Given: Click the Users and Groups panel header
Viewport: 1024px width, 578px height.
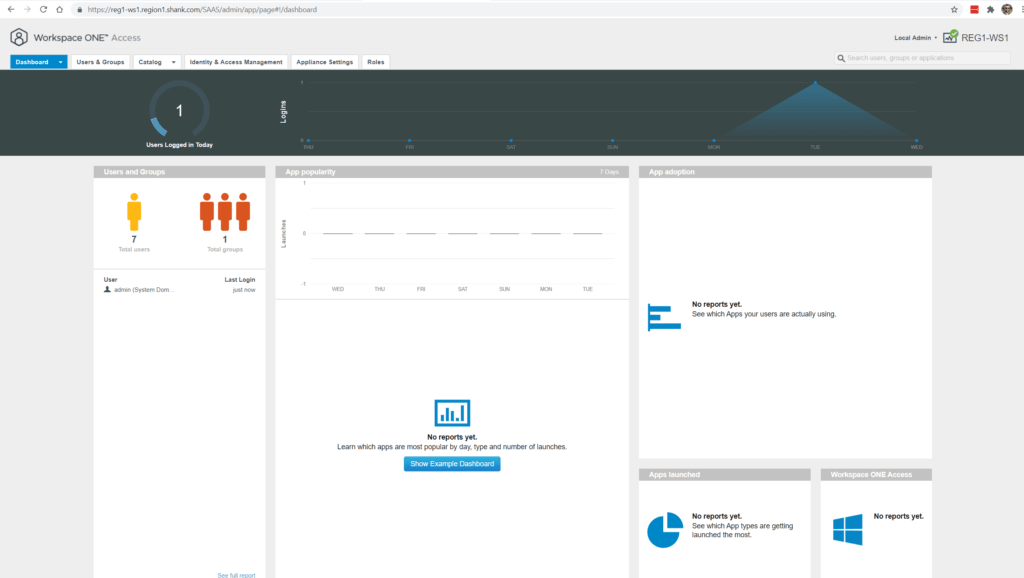Looking at the screenshot, I should click(179, 172).
